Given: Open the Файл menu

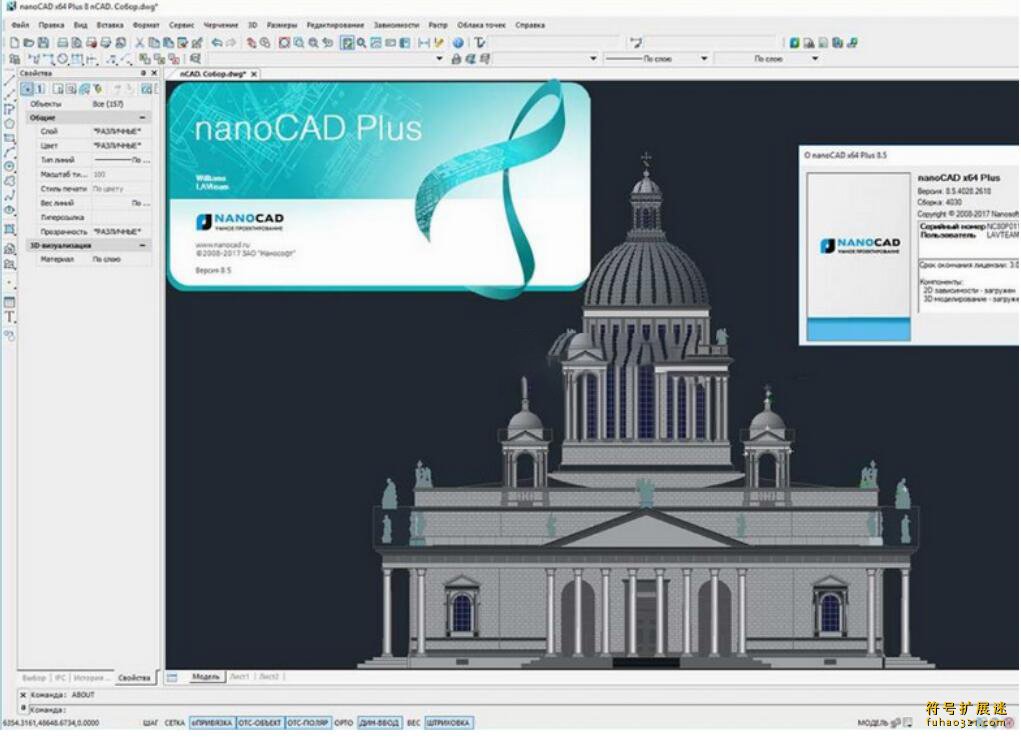Looking at the screenshot, I should [x=20, y=25].
